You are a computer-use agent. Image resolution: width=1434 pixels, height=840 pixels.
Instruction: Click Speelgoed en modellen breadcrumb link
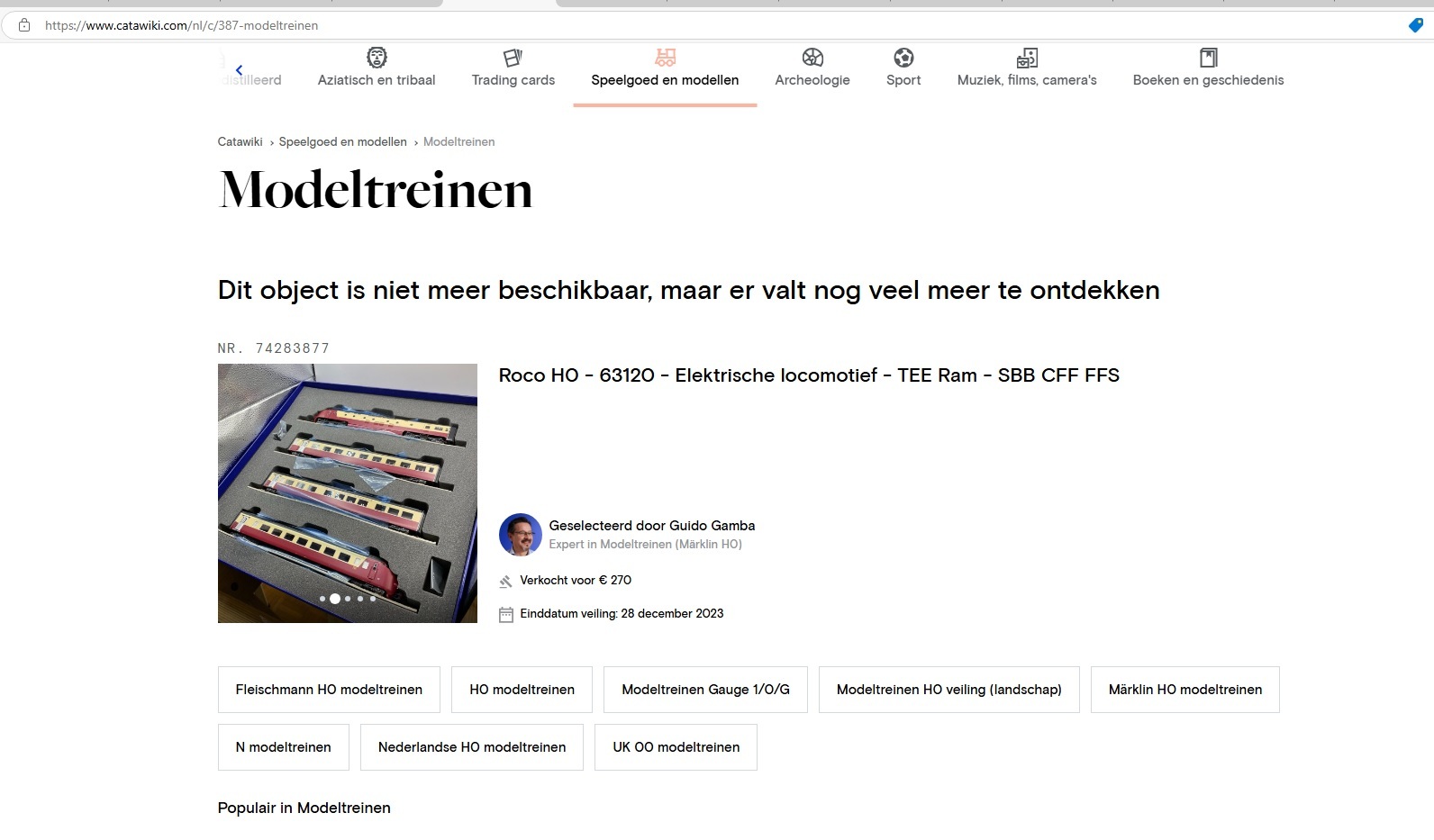(343, 141)
